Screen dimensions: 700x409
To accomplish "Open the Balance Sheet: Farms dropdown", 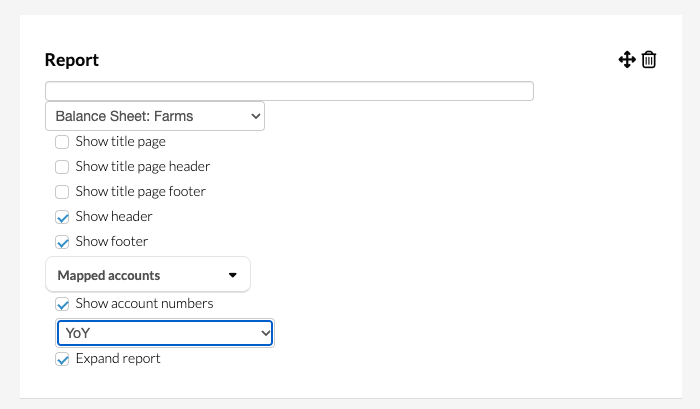I will [155, 116].
